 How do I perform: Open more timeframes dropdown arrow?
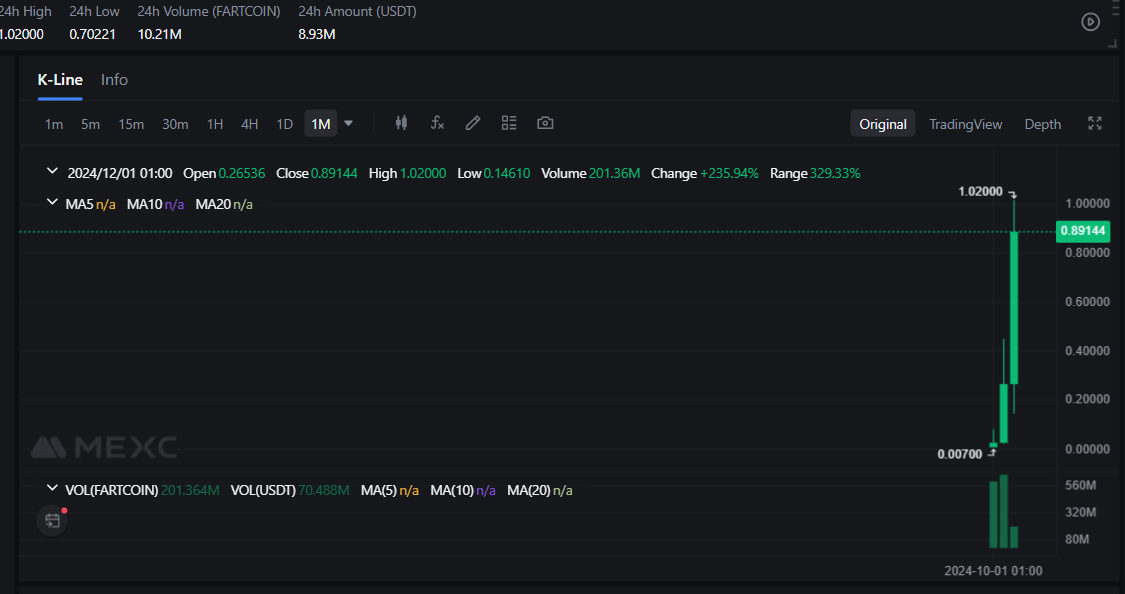pos(349,123)
